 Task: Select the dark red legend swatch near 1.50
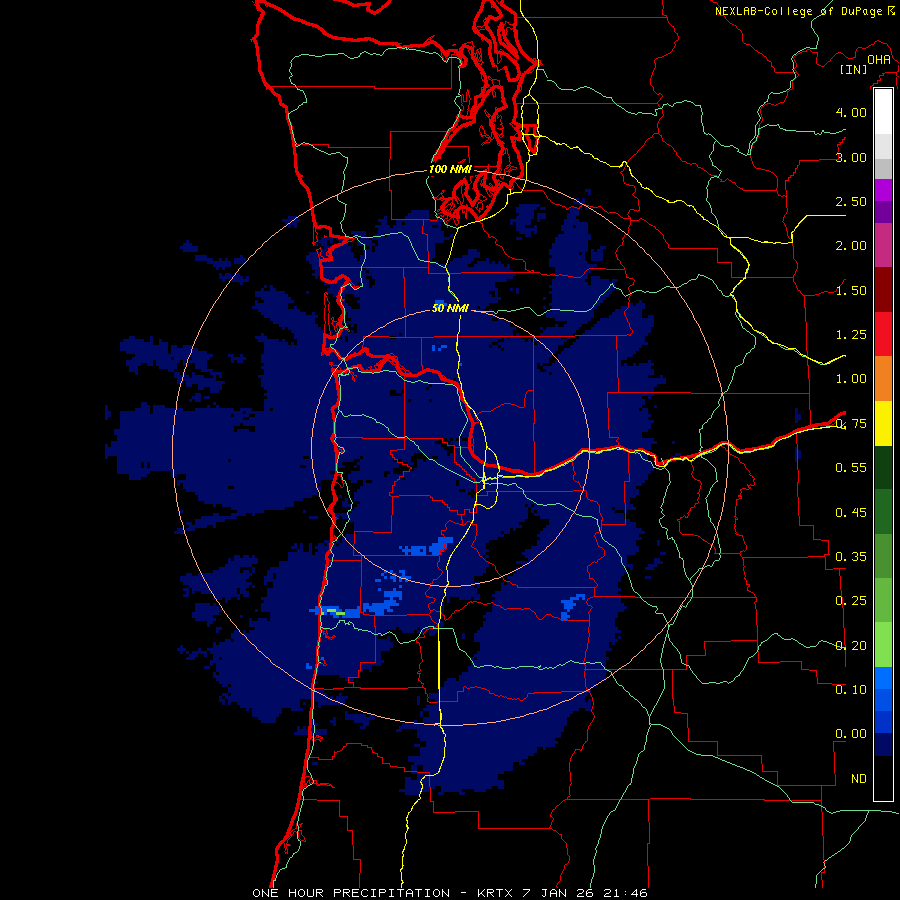883,289
